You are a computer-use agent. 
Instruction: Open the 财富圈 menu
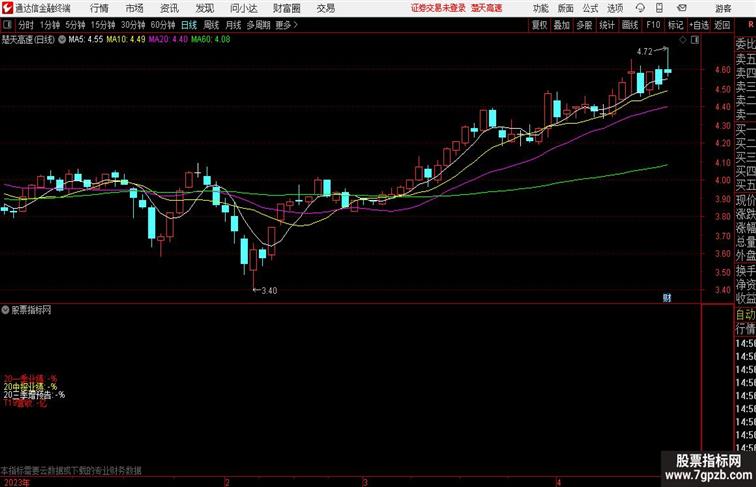coord(286,8)
